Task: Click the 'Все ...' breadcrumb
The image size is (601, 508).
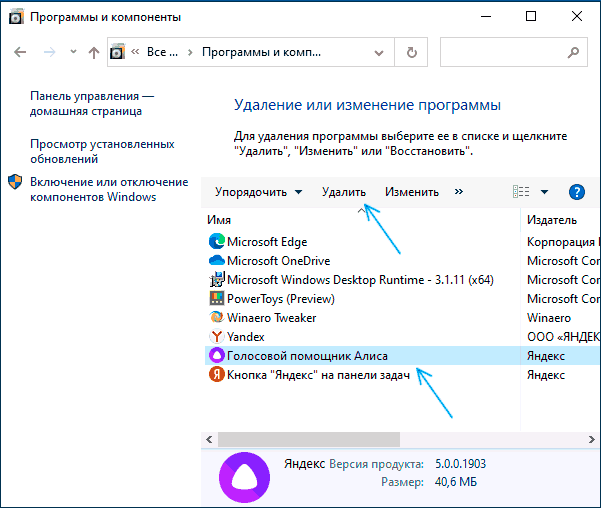Action: coord(163,52)
